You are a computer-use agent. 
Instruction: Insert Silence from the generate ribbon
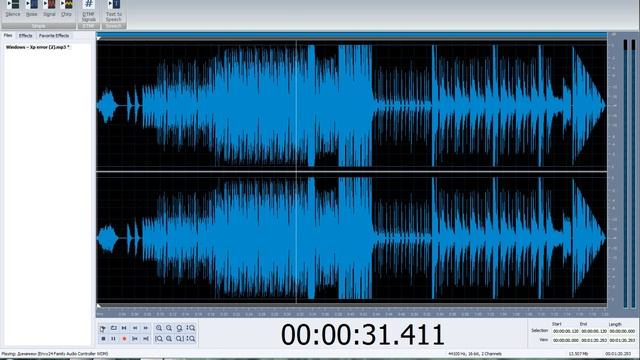point(13,9)
